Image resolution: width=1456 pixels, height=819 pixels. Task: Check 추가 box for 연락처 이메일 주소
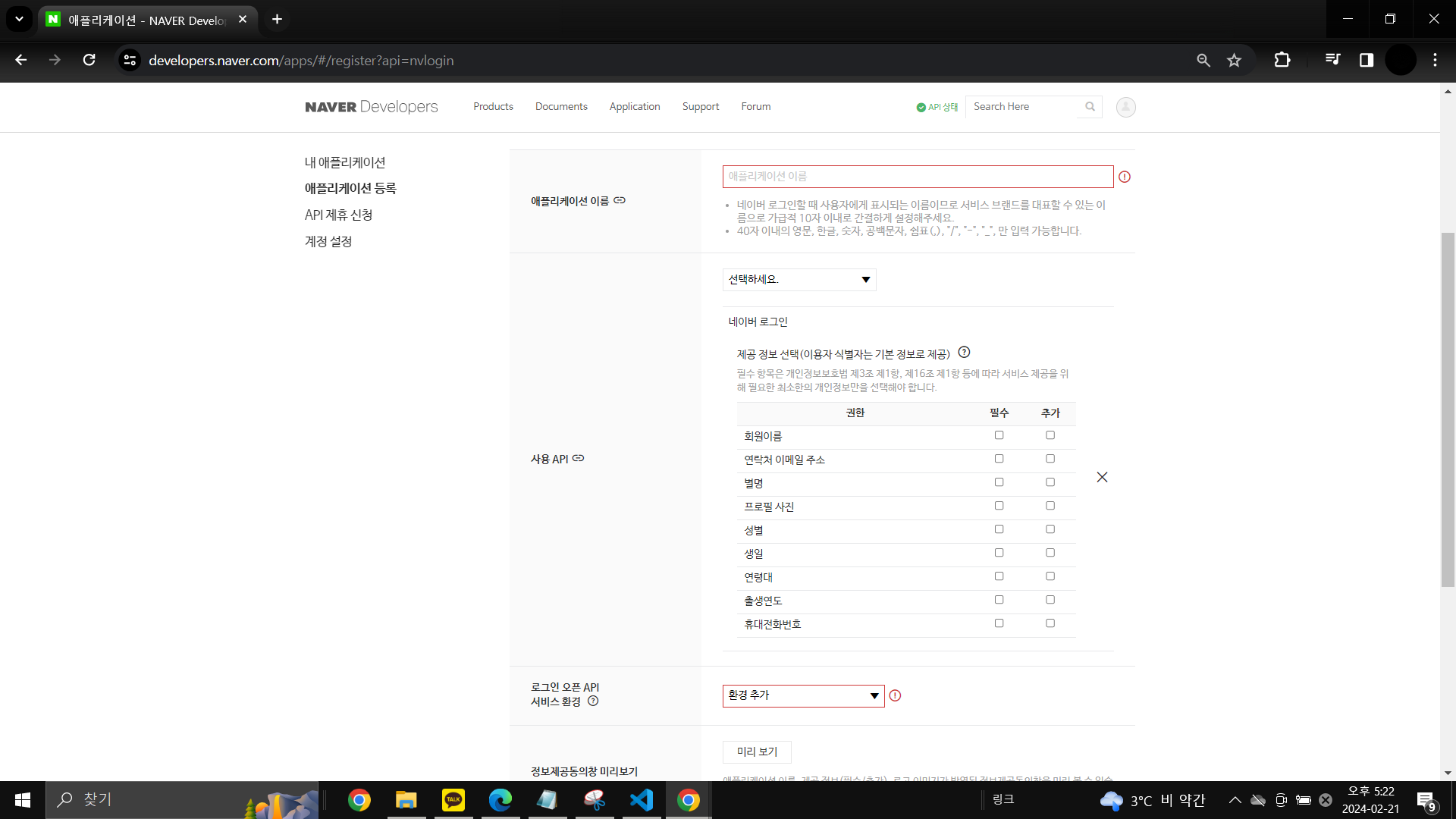pos(1050,459)
